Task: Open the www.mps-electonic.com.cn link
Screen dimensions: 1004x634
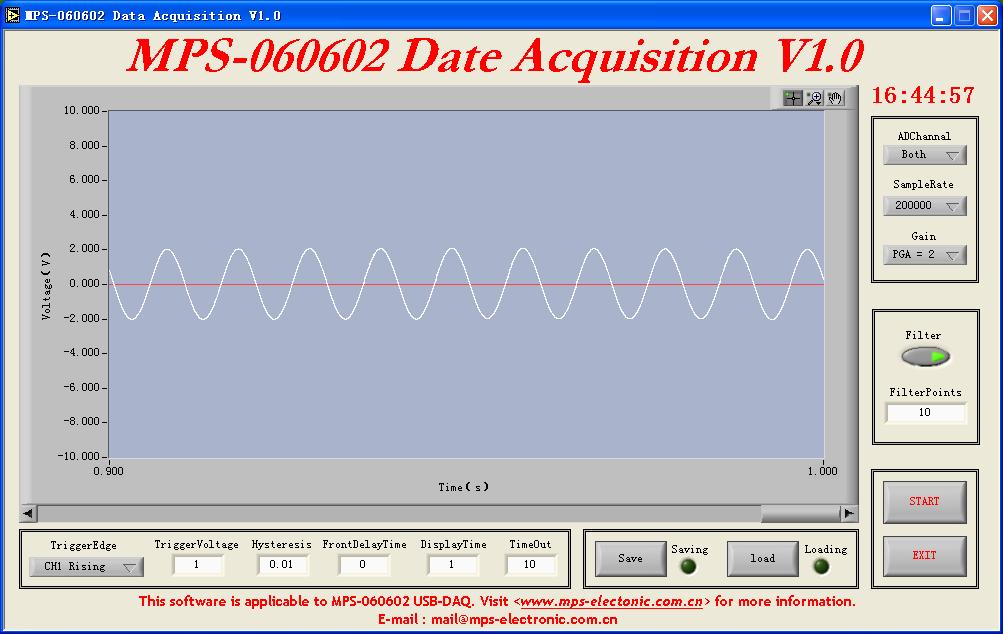Action: tap(611, 601)
